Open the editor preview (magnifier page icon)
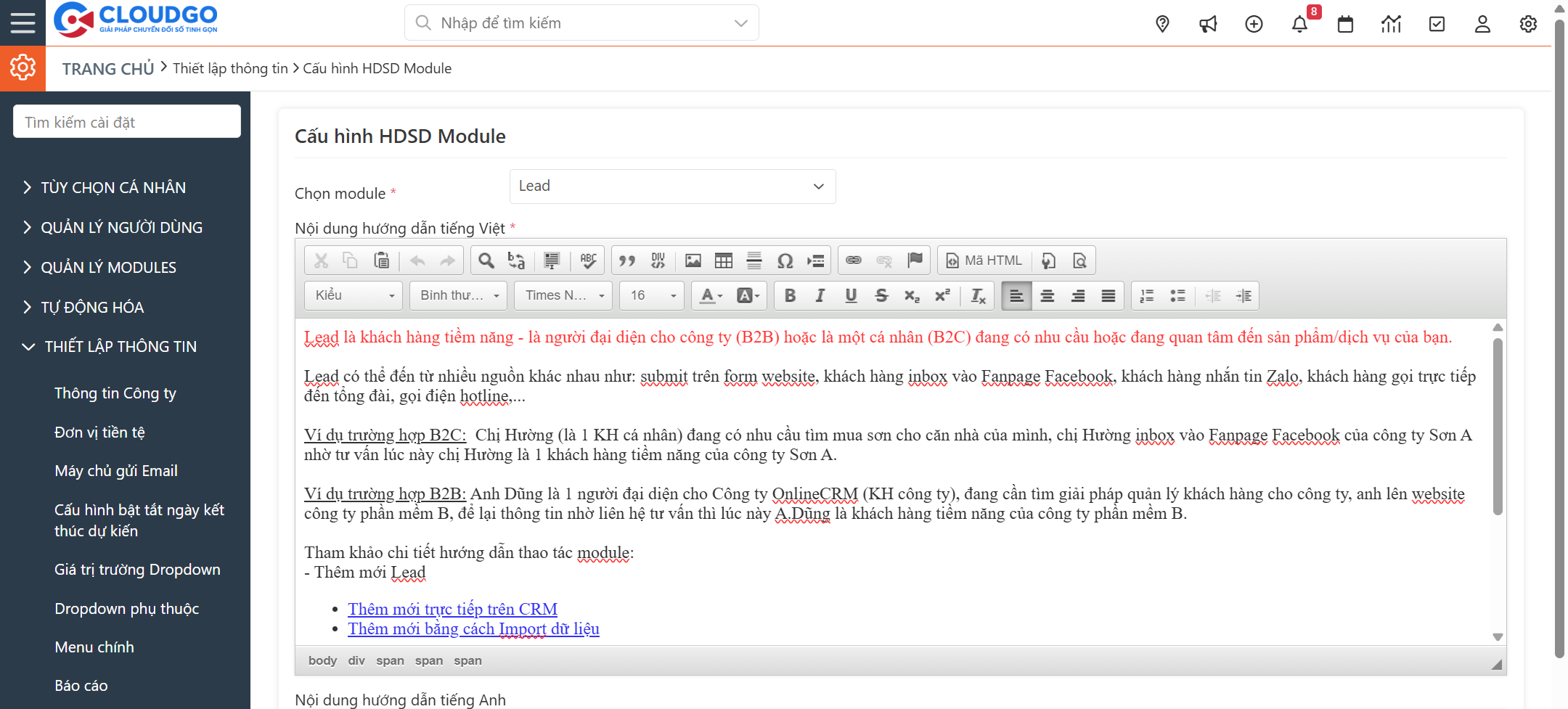This screenshot has height=709, width=1568. point(1079,260)
